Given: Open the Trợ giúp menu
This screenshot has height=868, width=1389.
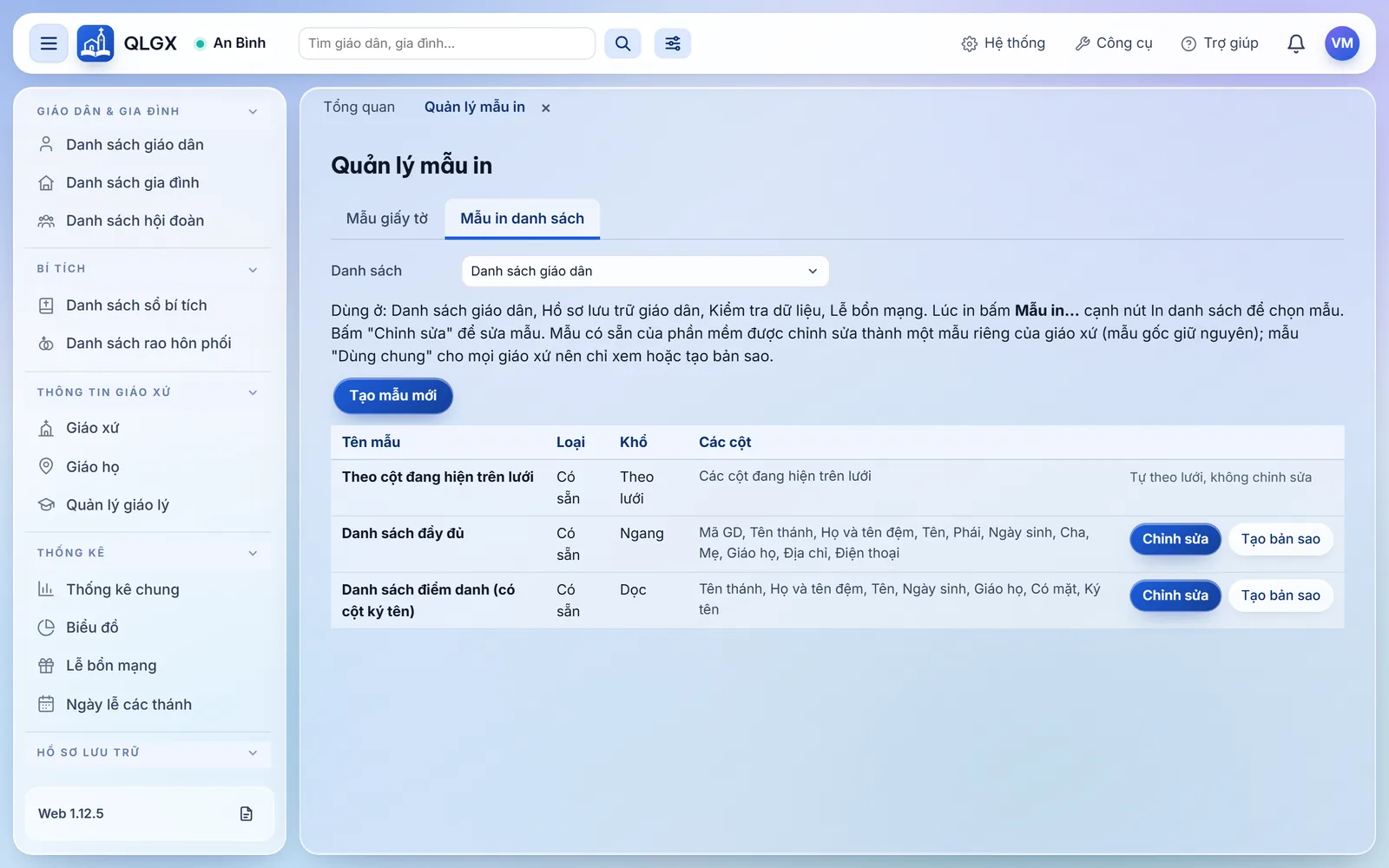Looking at the screenshot, I should [1220, 43].
